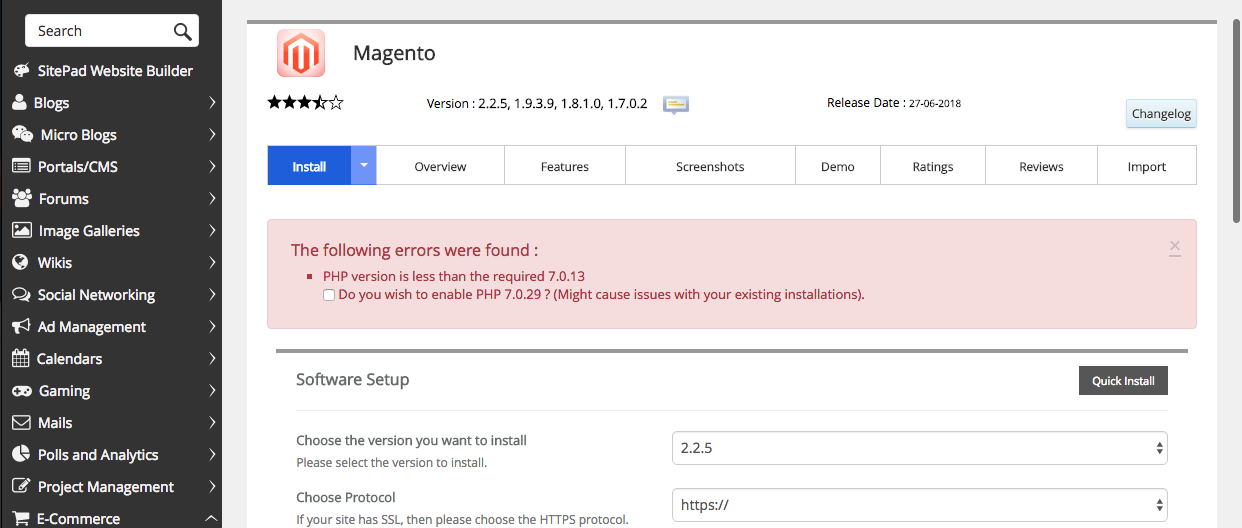
Task: Click the search magnifier icon
Action: coord(182,31)
